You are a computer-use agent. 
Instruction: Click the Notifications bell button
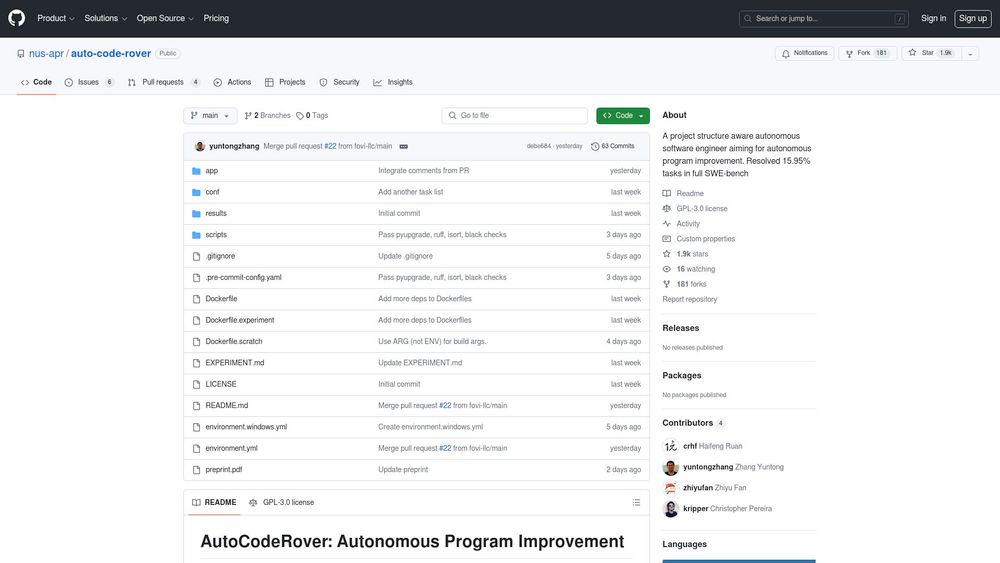pos(804,53)
